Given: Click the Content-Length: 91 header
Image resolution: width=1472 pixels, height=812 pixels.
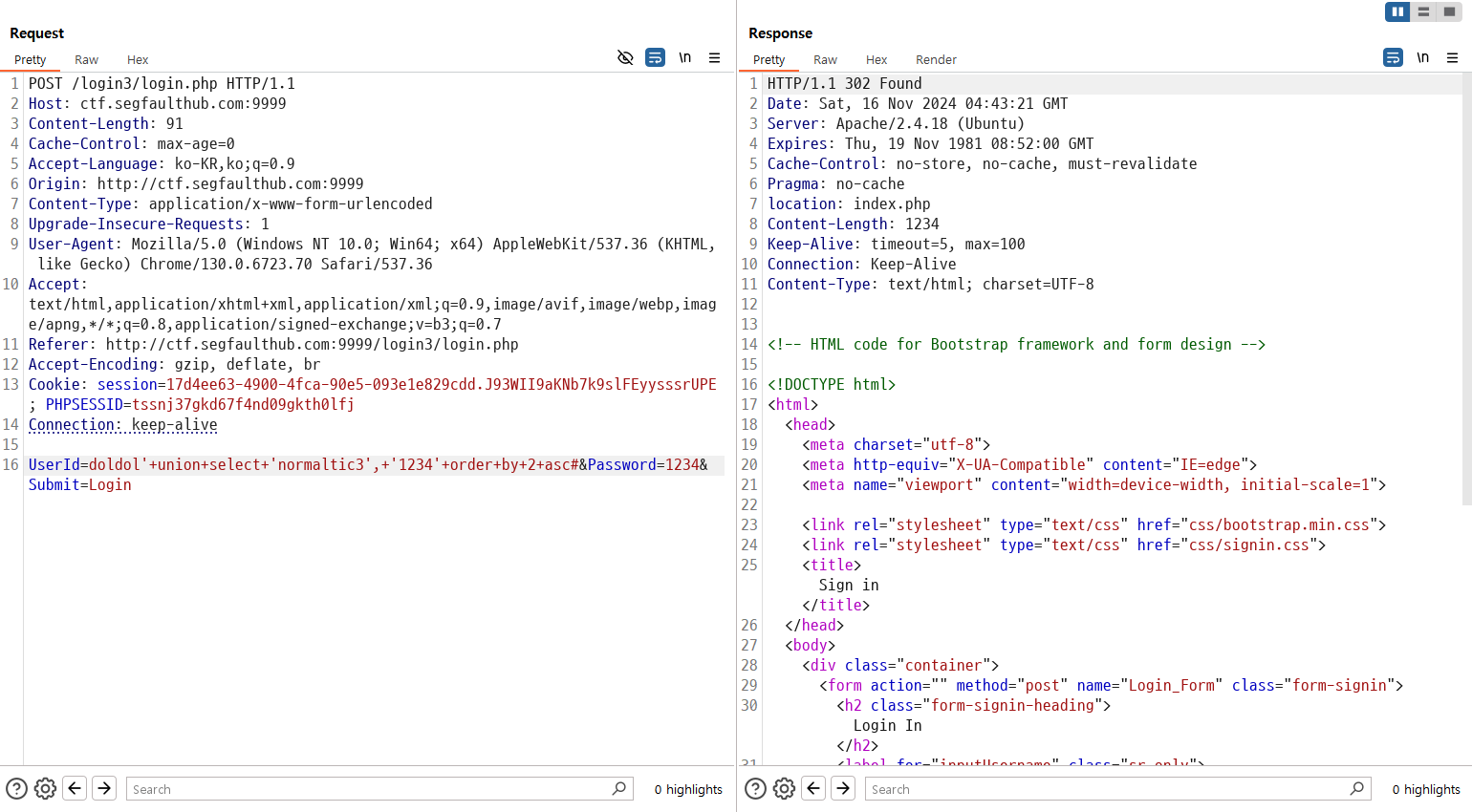Looking at the screenshot, I should coord(105,123).
